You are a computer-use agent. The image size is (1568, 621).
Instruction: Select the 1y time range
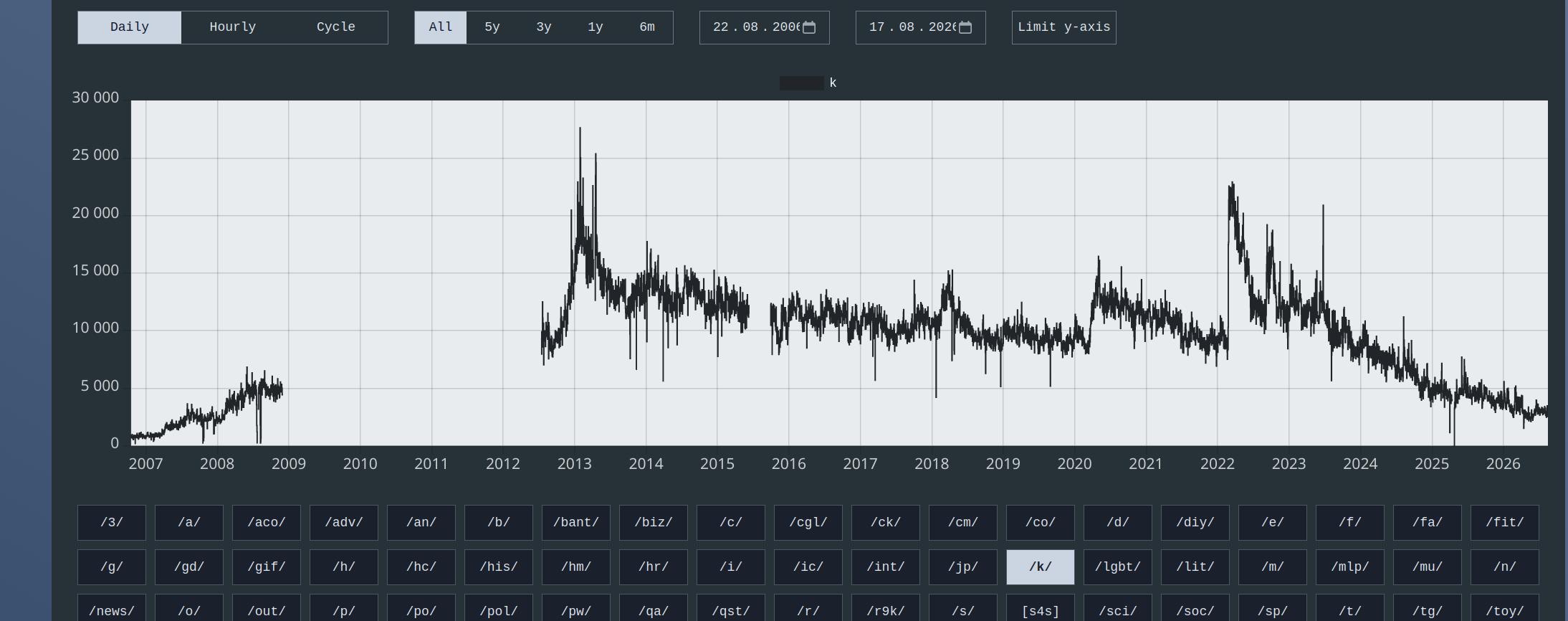tap(596, 27)
